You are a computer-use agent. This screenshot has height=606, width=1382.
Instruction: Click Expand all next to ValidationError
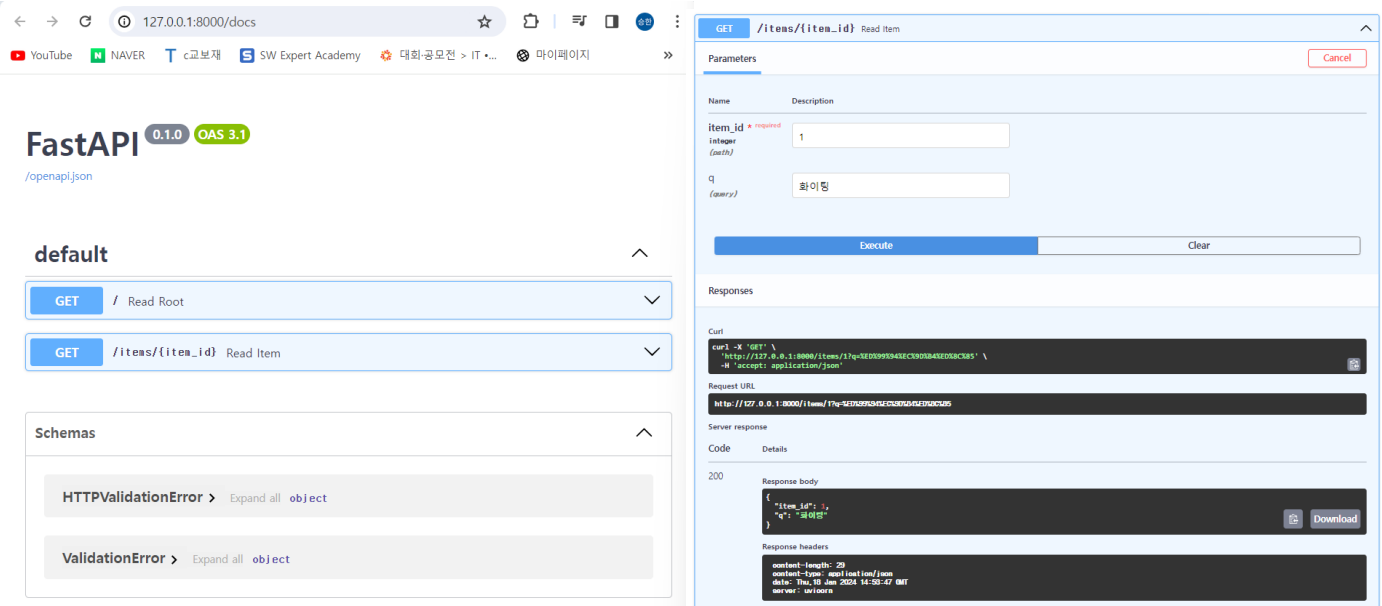(217, 559)
